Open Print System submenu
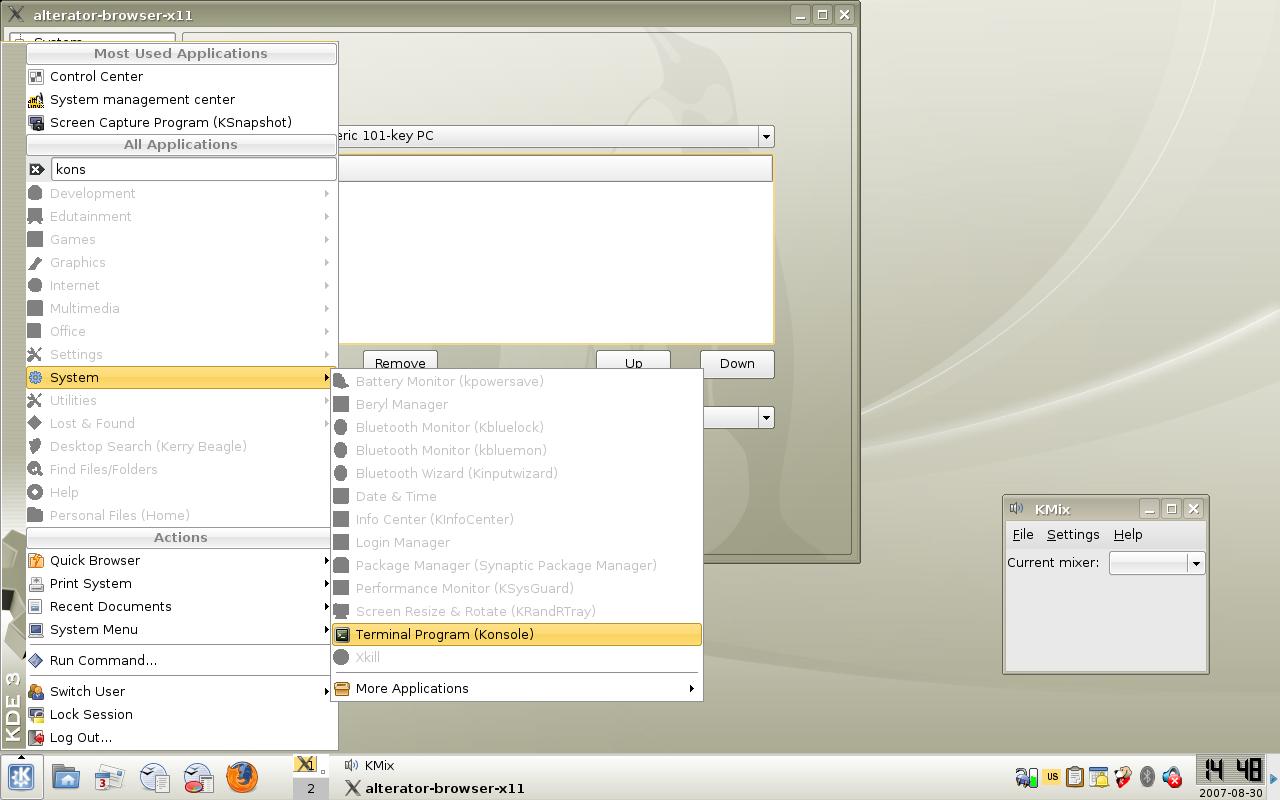The width and height of the screenshot is (1280, 800). pyautogui.click(x=181, y=583)
